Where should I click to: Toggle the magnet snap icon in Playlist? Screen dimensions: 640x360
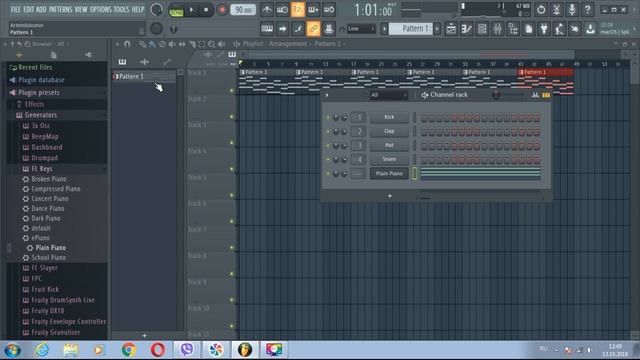coord(127,44)
